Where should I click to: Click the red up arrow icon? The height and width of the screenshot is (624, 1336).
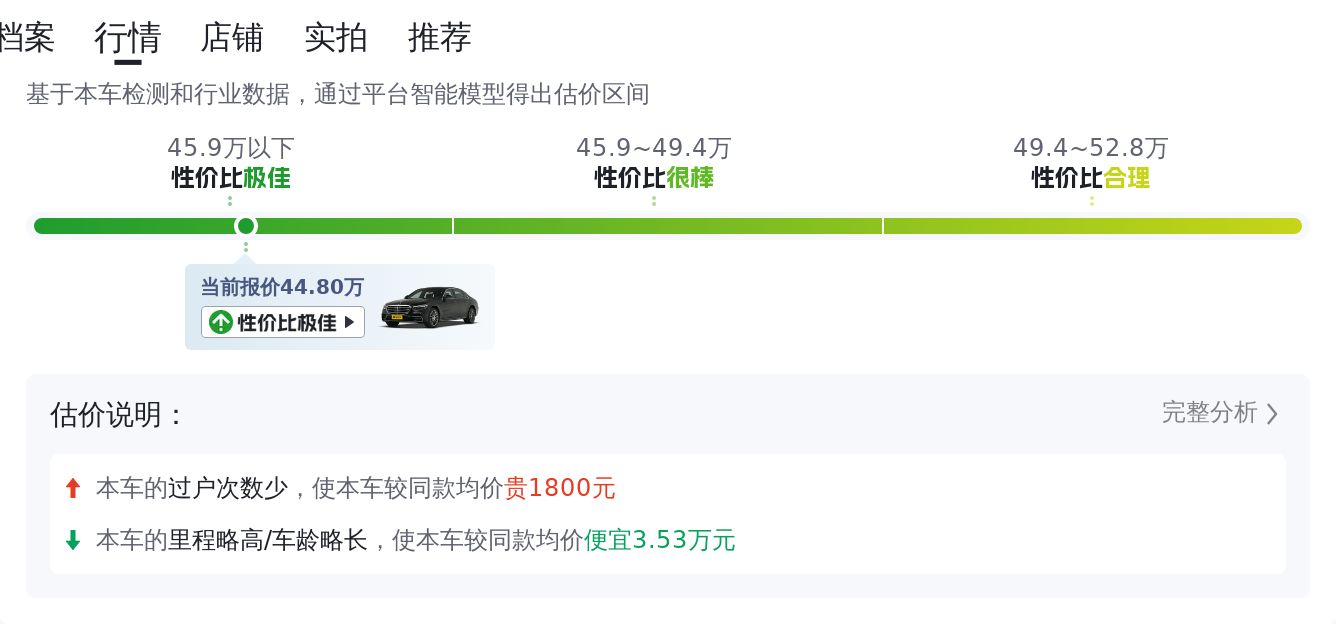pos(72,488)
